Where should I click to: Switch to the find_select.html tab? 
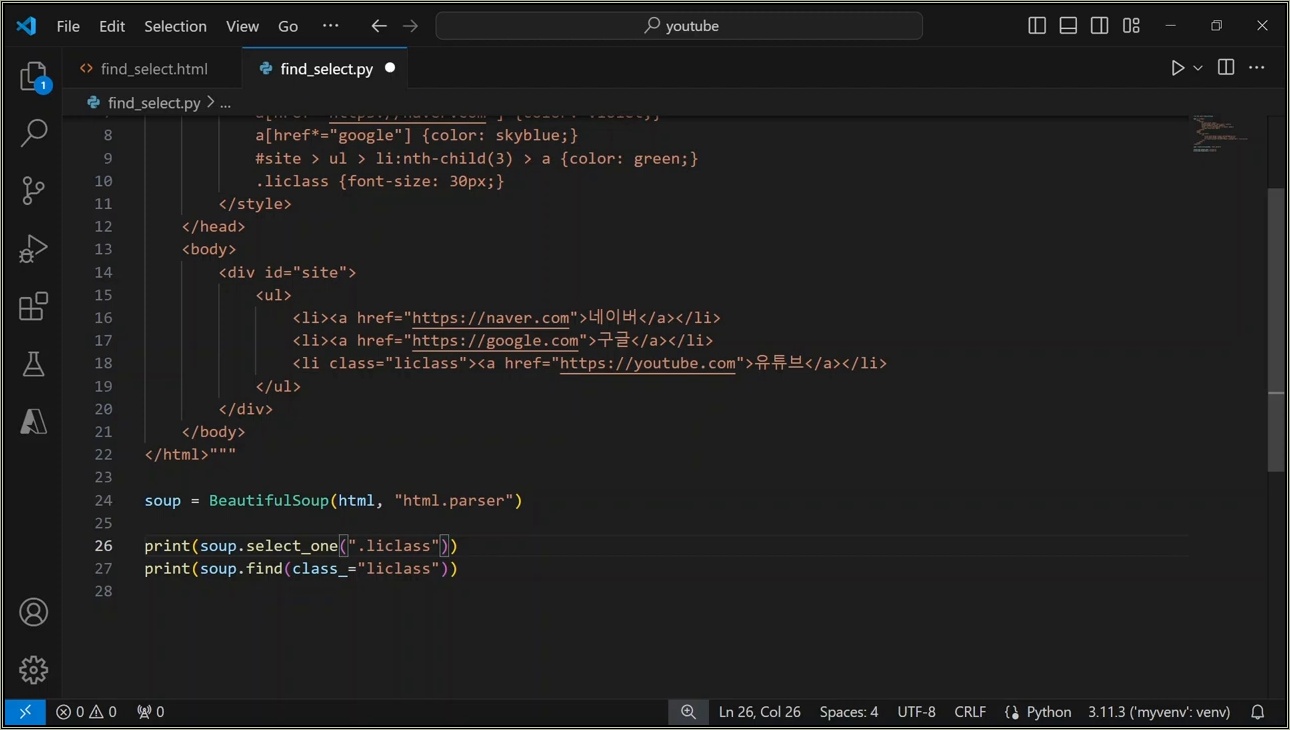point(154,69)
